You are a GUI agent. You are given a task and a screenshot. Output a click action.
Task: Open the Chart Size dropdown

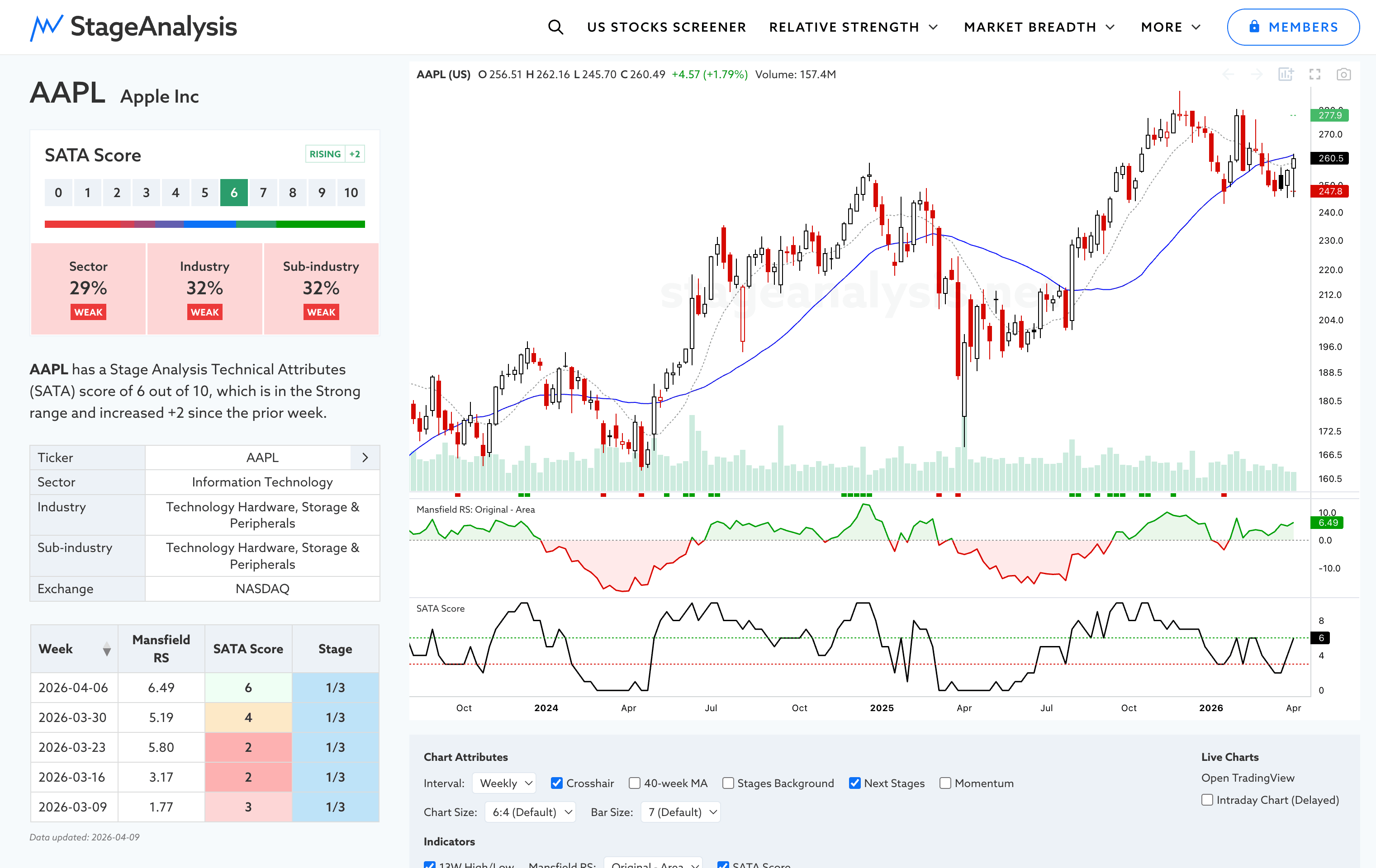tap(530, 812)
